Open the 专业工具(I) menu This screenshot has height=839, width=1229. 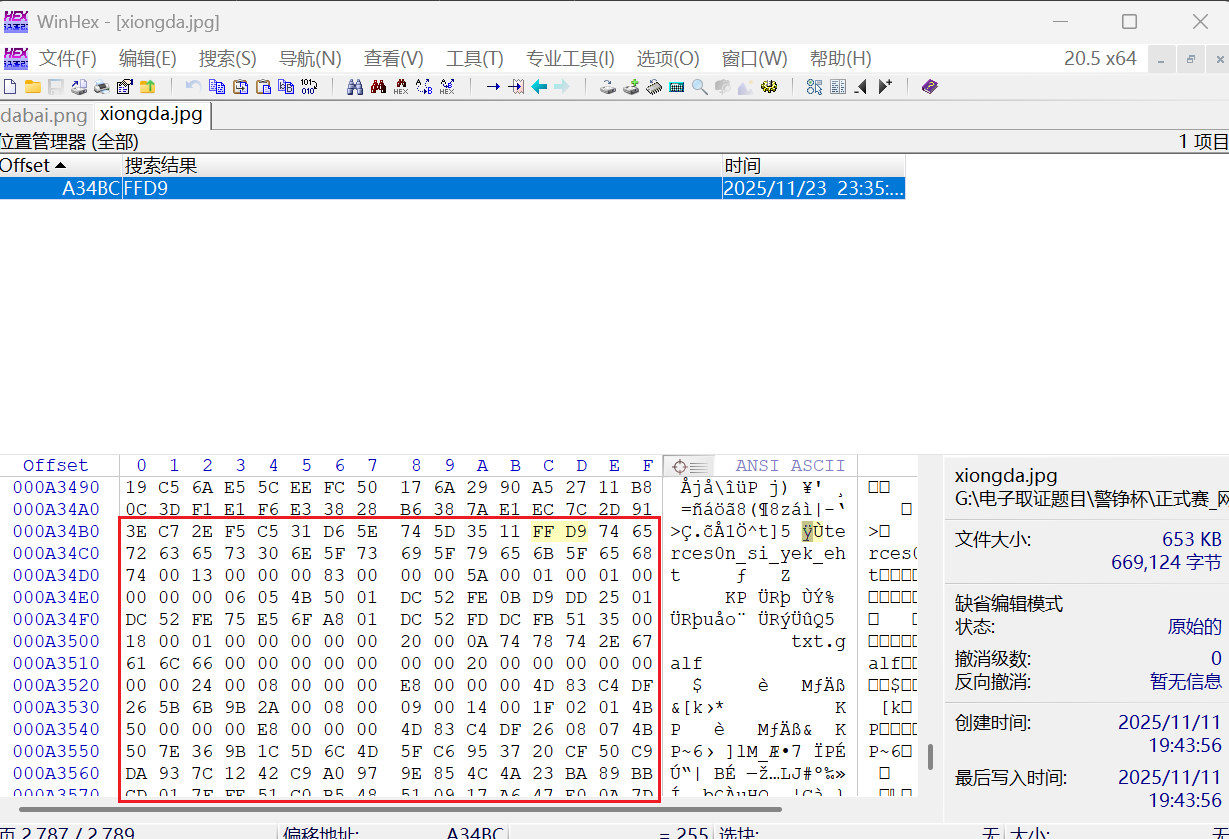click(570, 58)
